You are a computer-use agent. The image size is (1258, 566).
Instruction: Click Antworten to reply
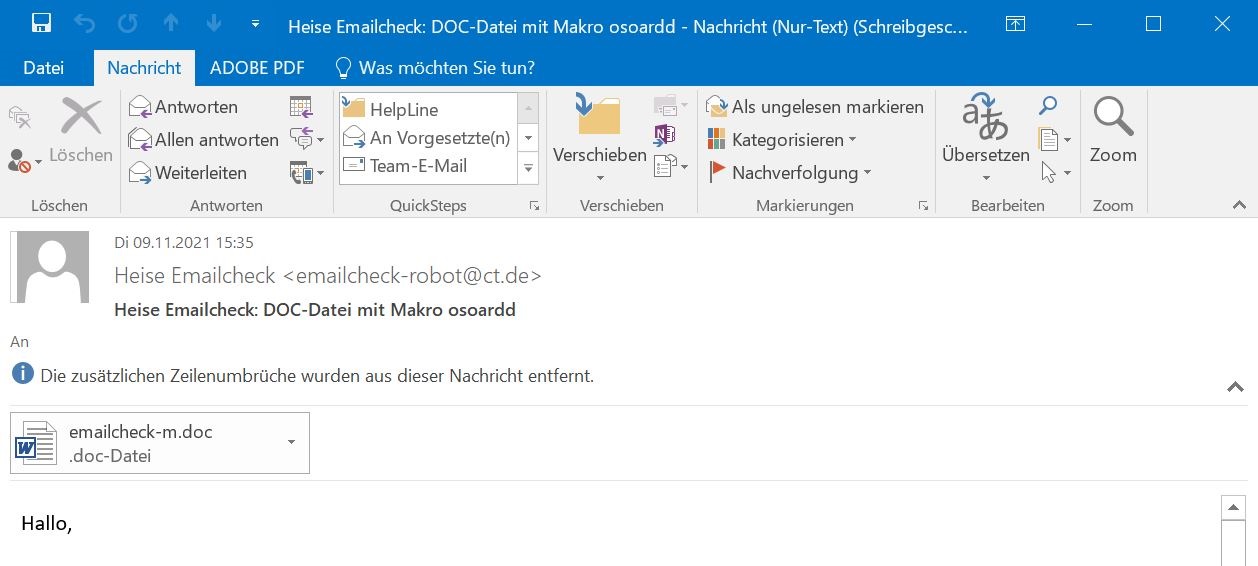184,107
